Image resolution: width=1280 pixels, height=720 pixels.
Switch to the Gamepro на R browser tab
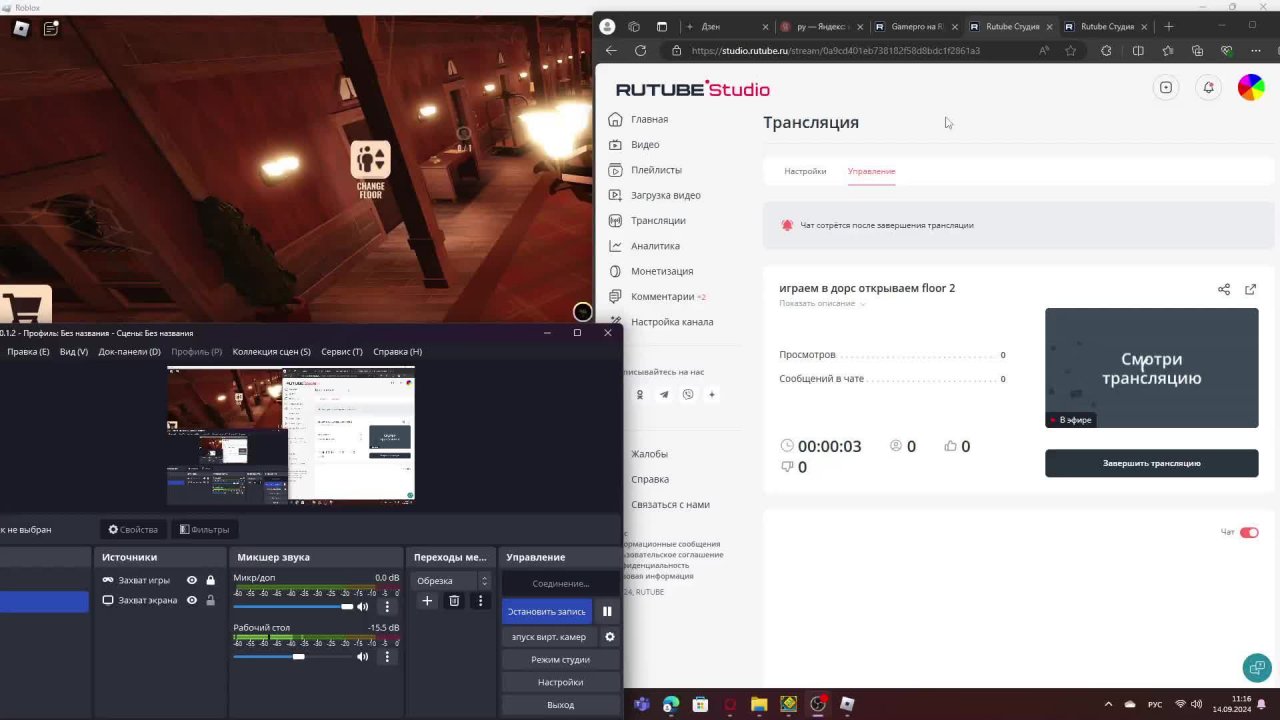pyautogui.click(x=916, y=27)
